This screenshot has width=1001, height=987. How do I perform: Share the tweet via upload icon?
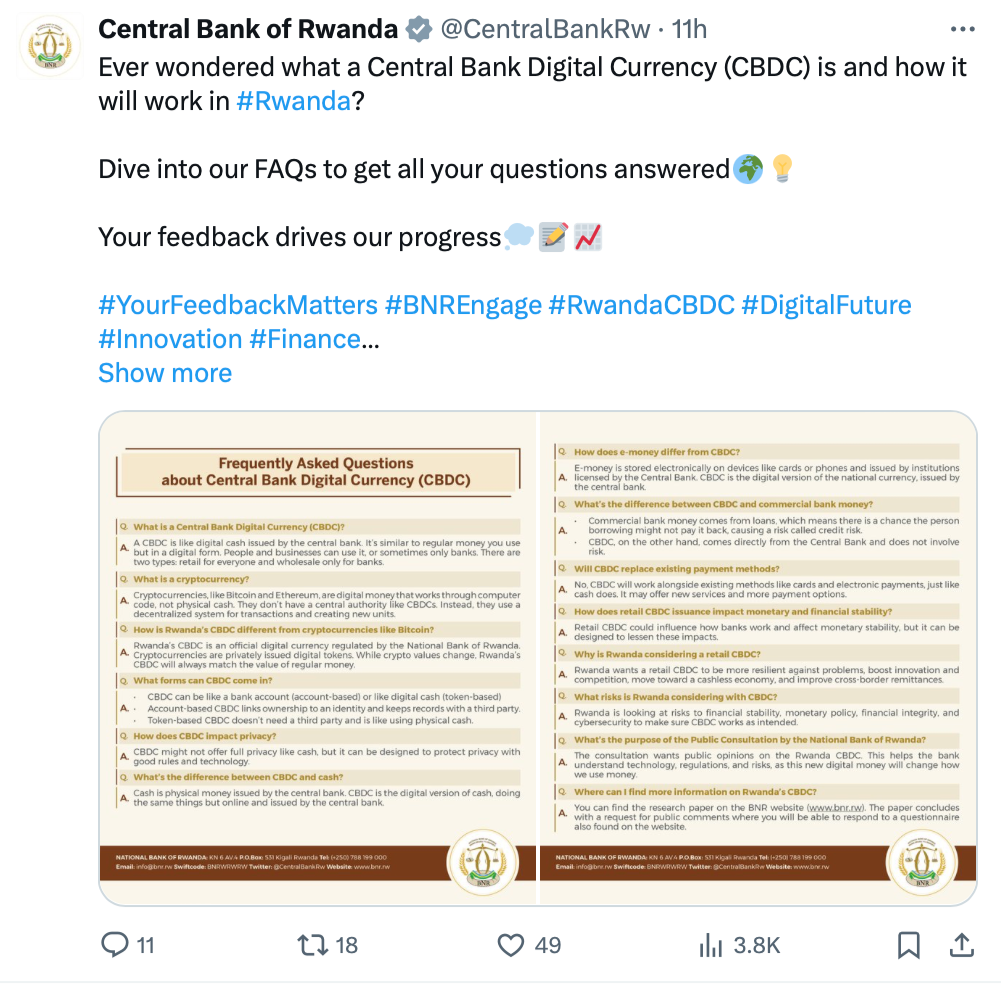tap(961, 945)
